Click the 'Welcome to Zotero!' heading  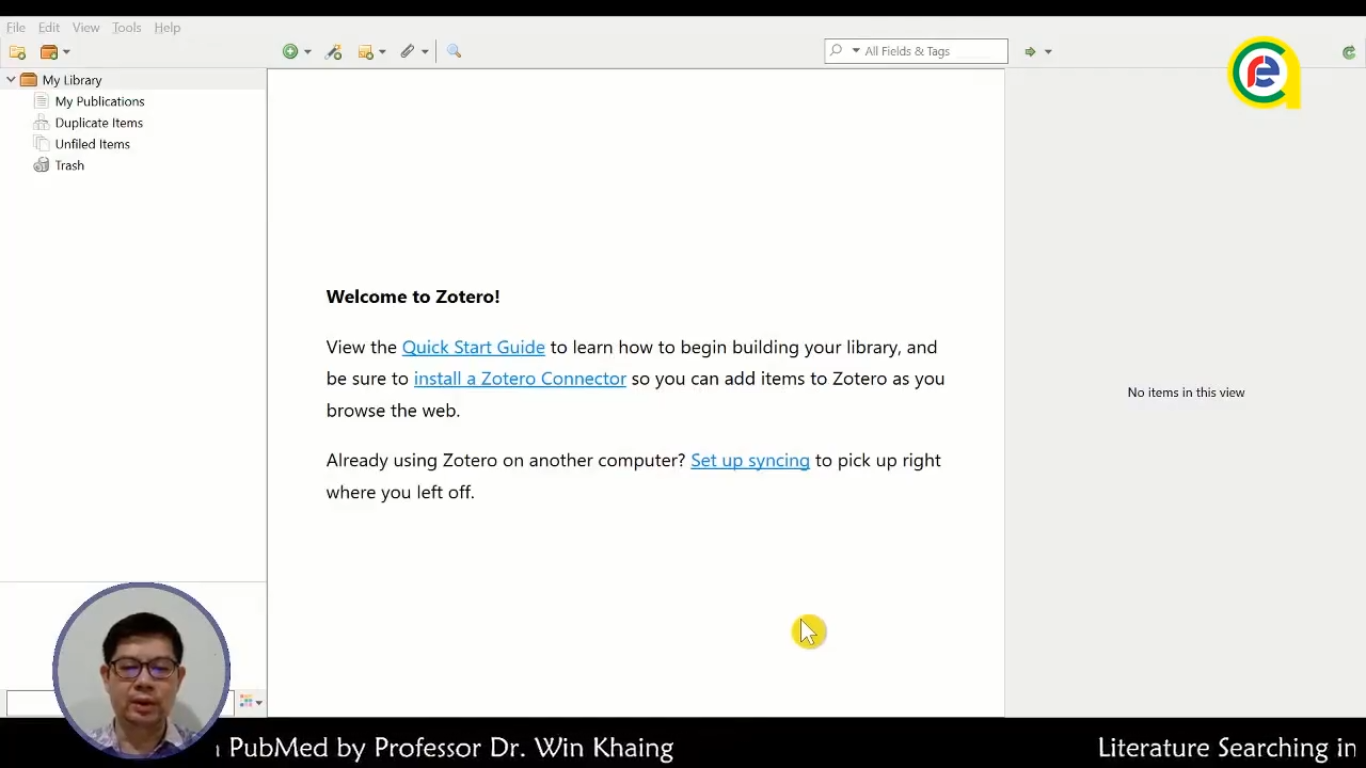(413, 297)
